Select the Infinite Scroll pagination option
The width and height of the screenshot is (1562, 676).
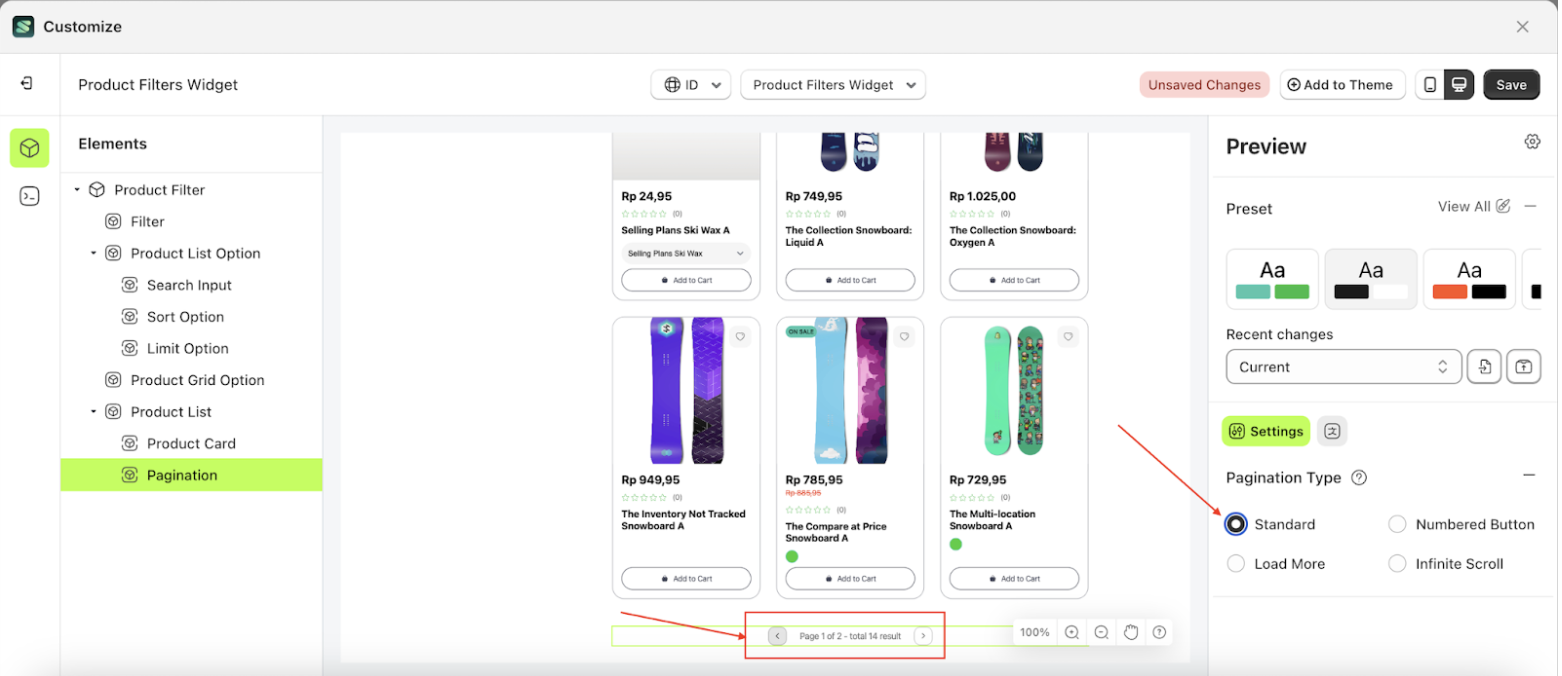(x=1397, y=563)
